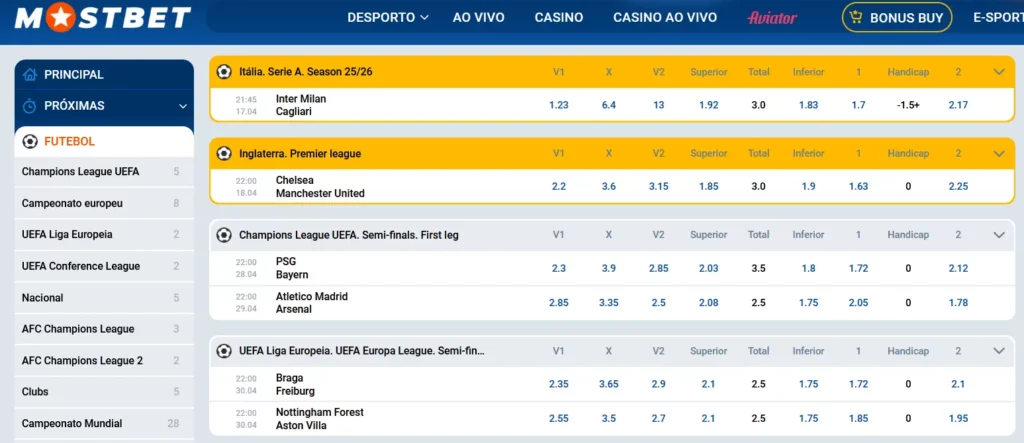Open the Desporto dropdown menu
This screenshot has height=443, width=1024.
[388, 18]
